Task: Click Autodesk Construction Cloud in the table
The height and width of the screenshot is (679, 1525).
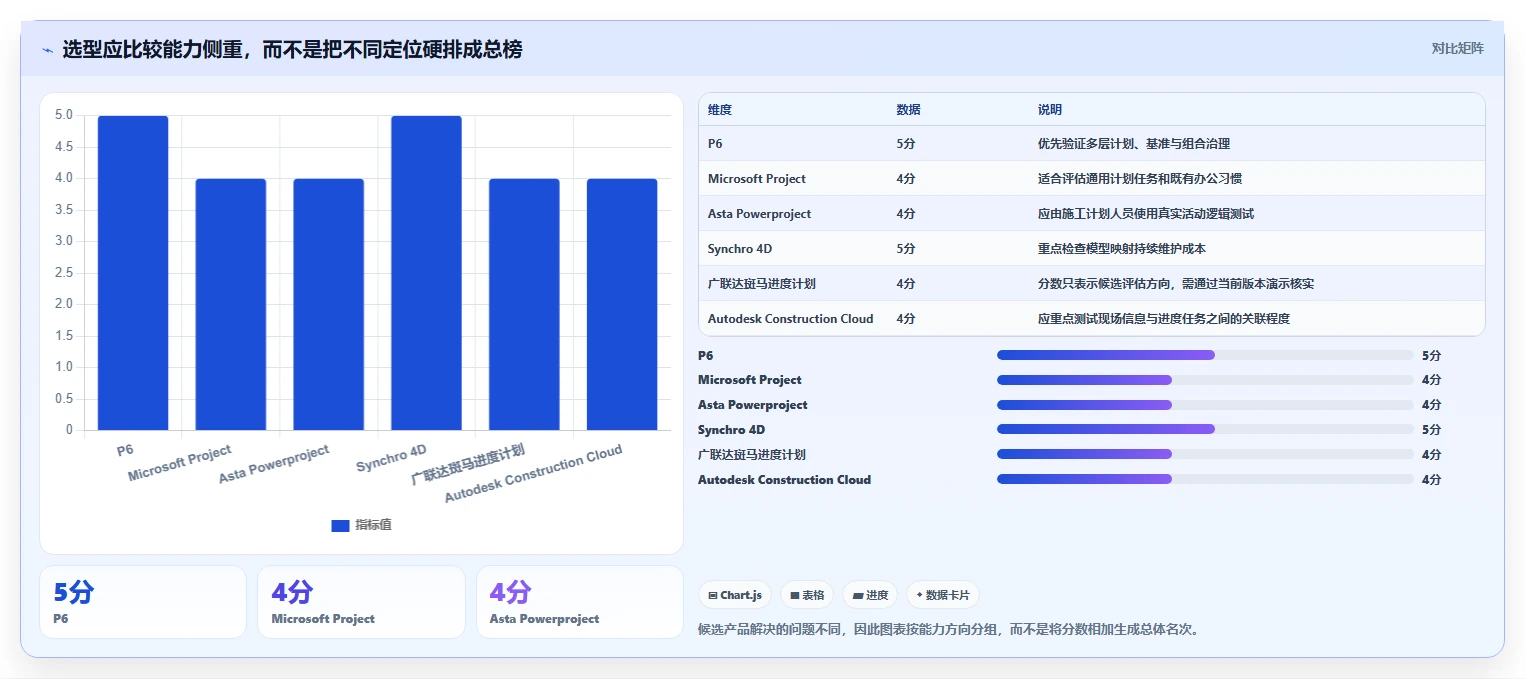Action: (x=790, y=319)
